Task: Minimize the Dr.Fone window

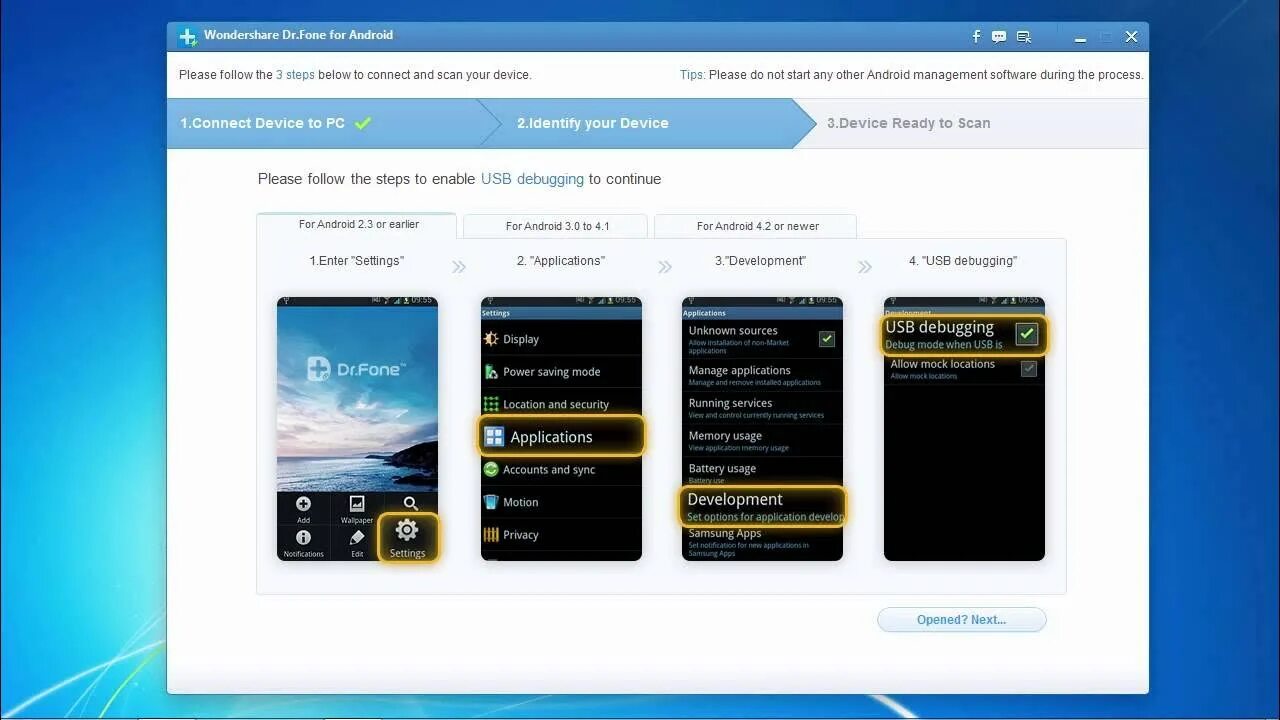Action: pos(1080,38)
